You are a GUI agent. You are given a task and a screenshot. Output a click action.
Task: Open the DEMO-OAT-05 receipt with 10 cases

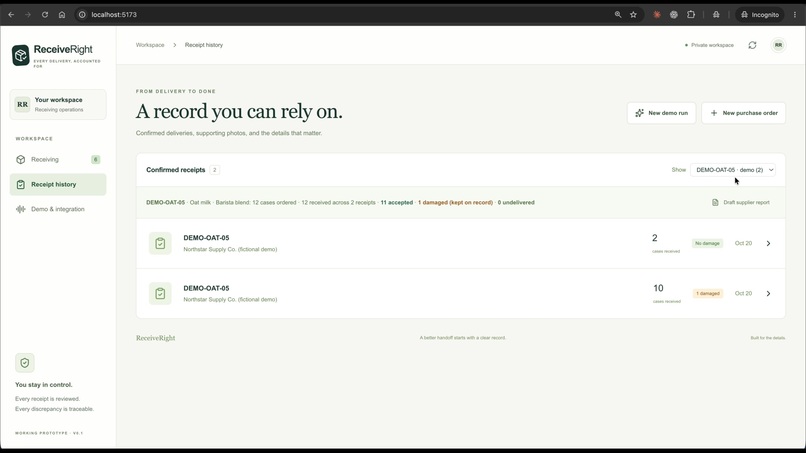(x=461, y=294)
